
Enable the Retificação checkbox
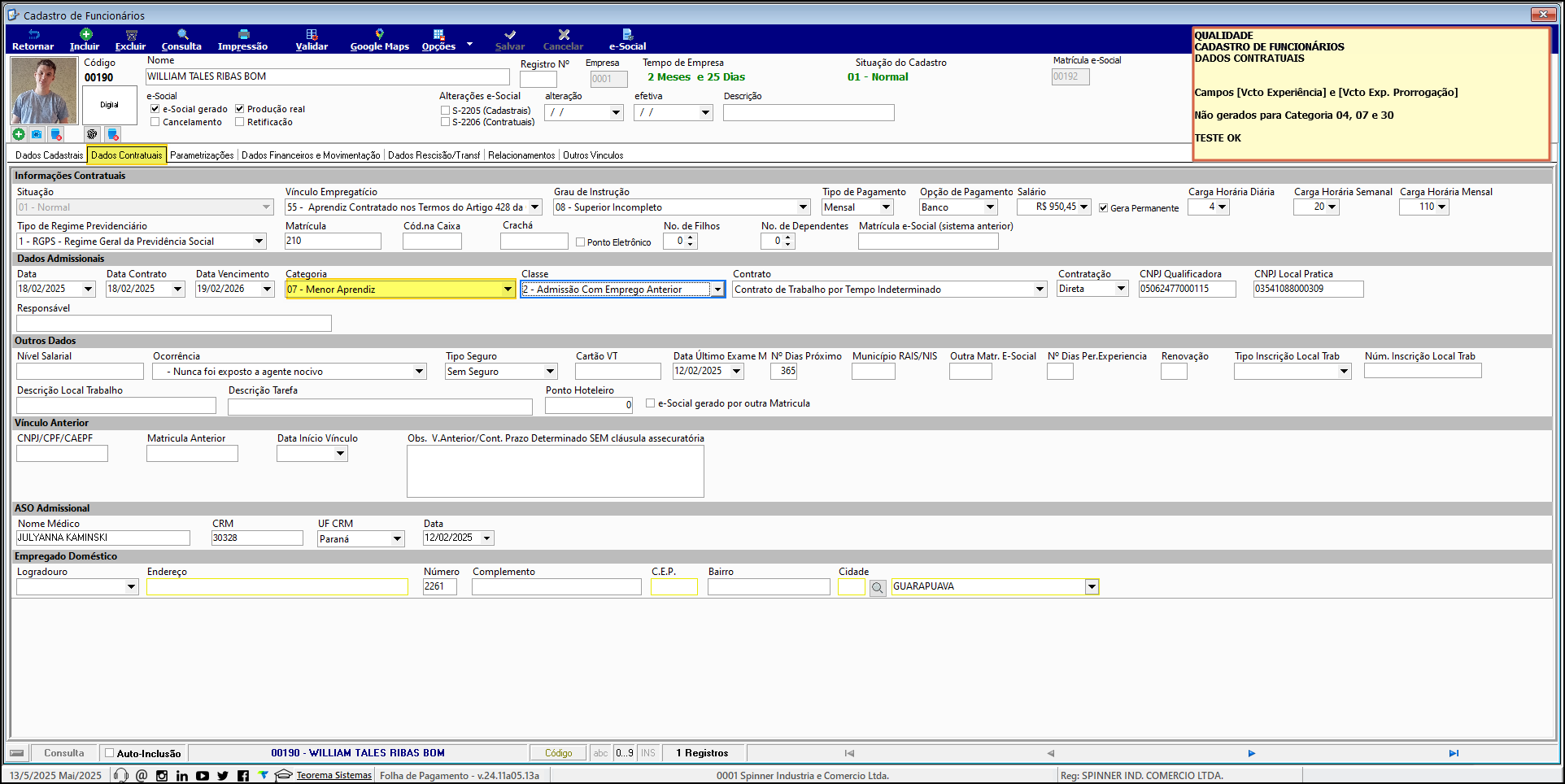[239, 122]
